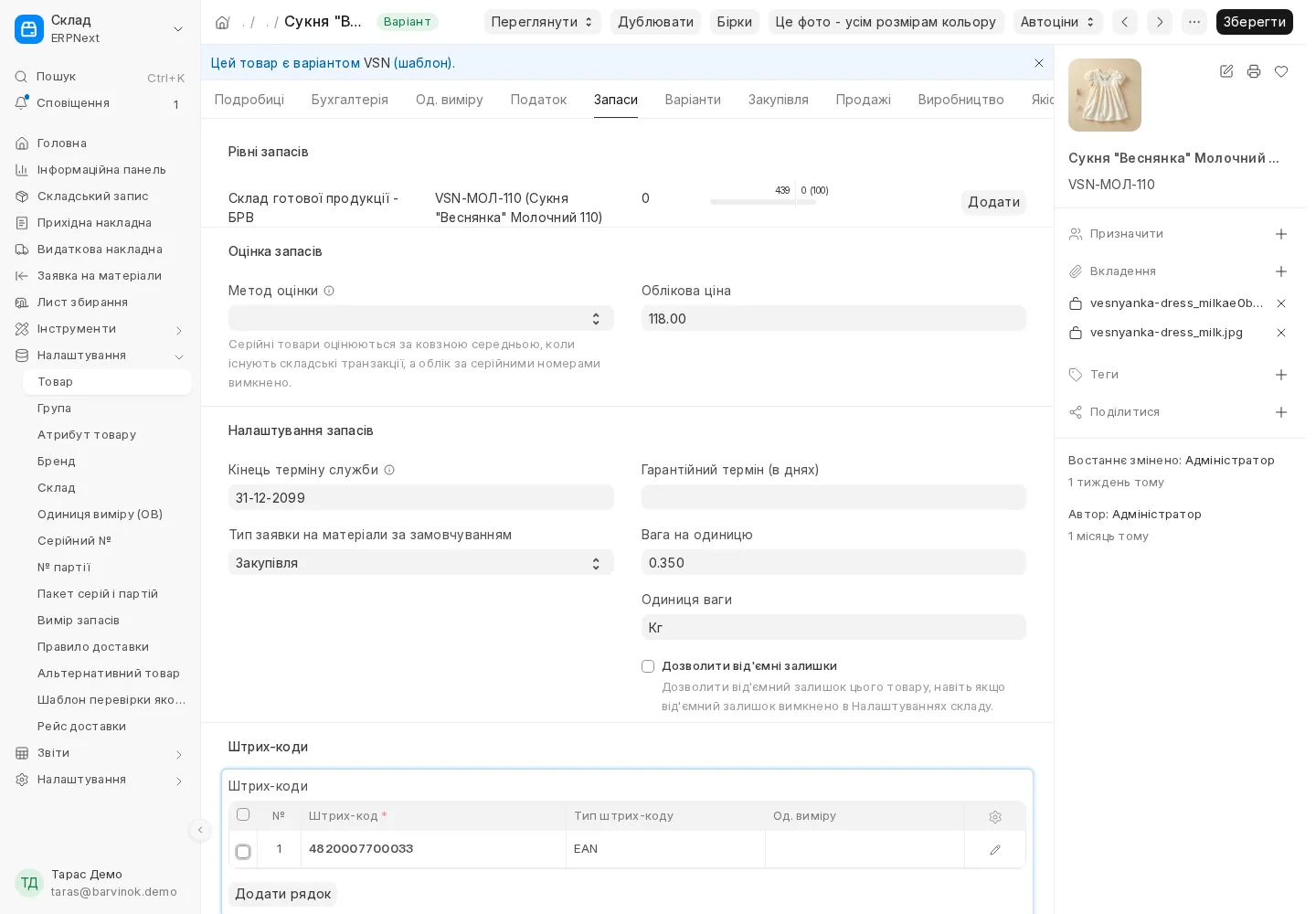
Task: Open the Переглянути dropdown menu
Action: [x=543, y=22]
